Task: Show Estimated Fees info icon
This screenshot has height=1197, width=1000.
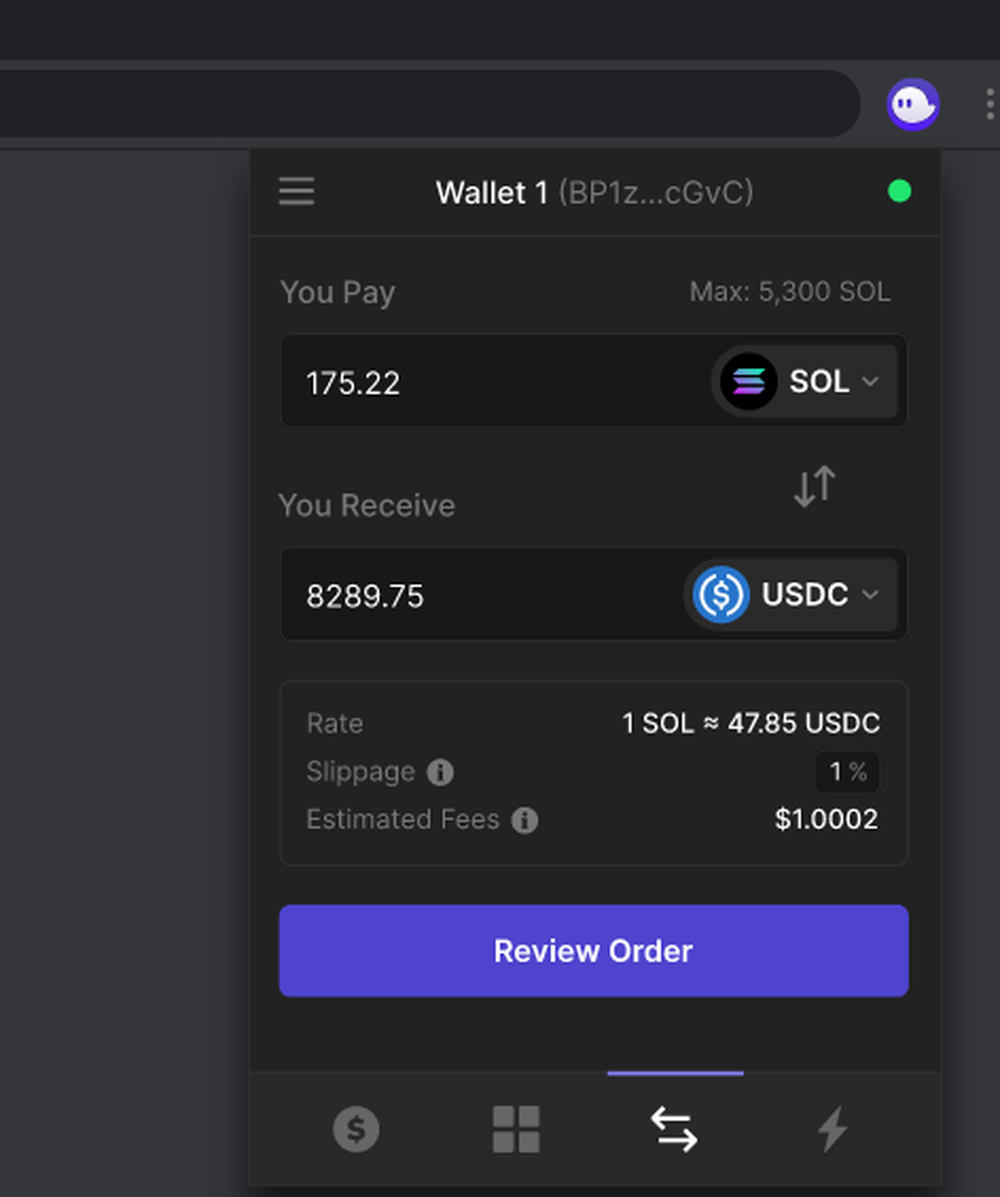Action: coord(524,820)
